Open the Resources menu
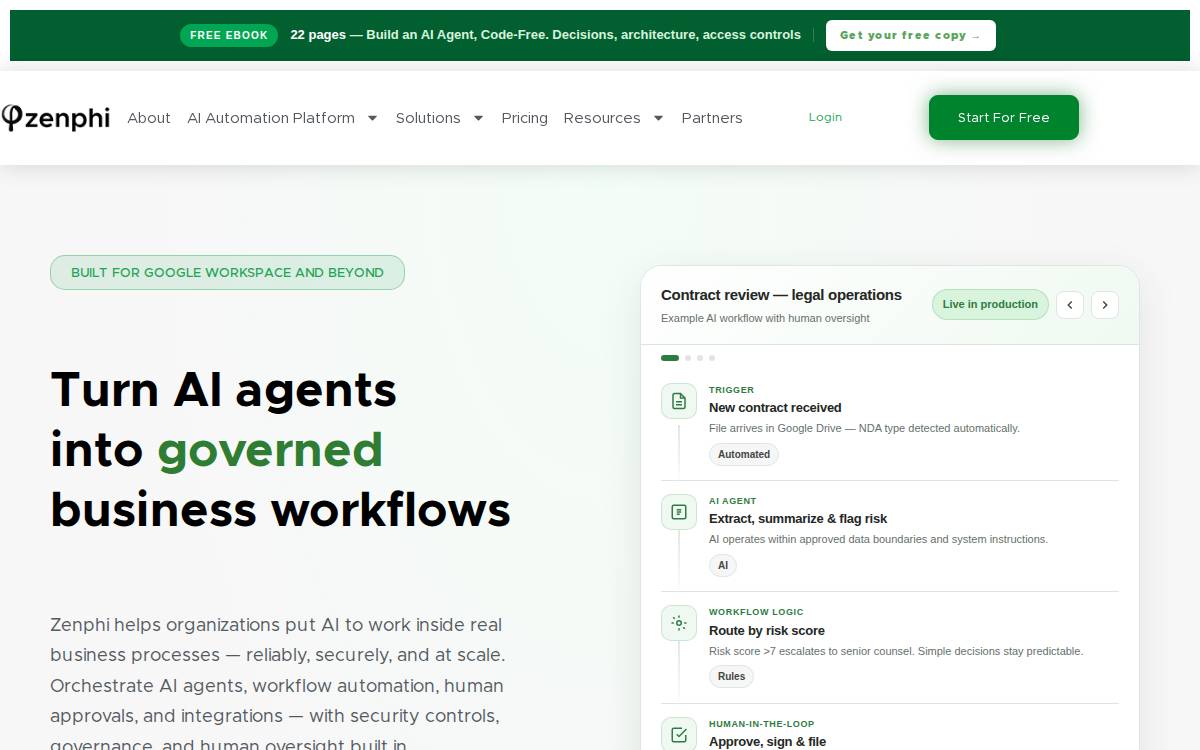Screen dimensions: 1200x750 602,118
